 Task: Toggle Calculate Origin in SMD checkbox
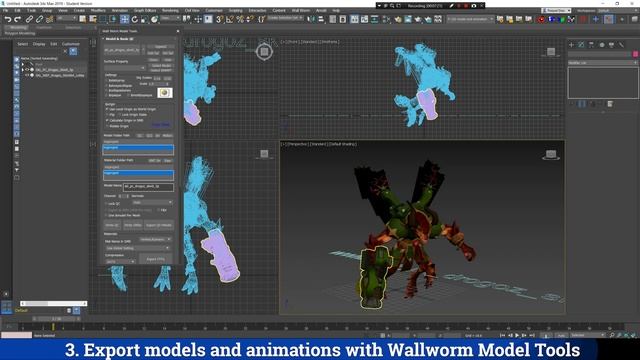(107, 120)
